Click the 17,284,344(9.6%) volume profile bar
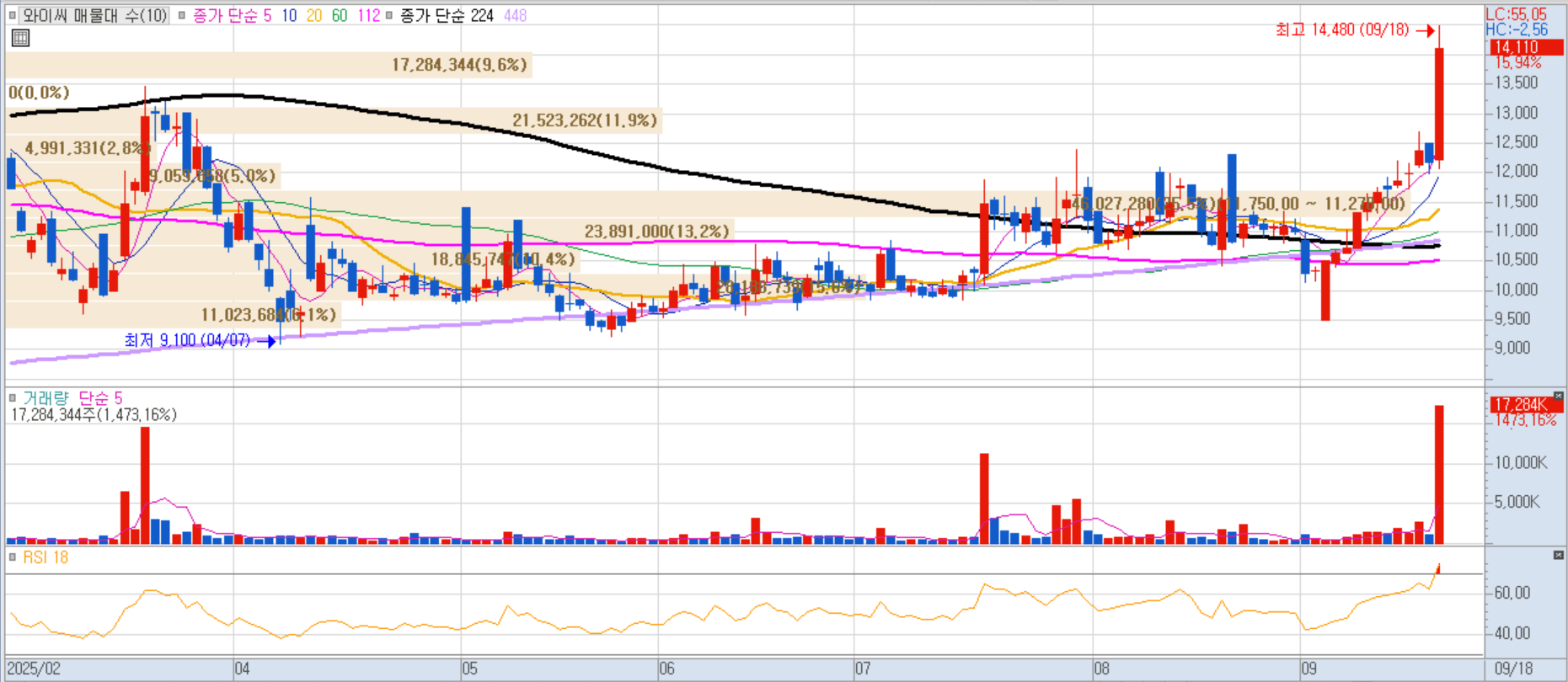The image size is (1568, 682). 269,65
